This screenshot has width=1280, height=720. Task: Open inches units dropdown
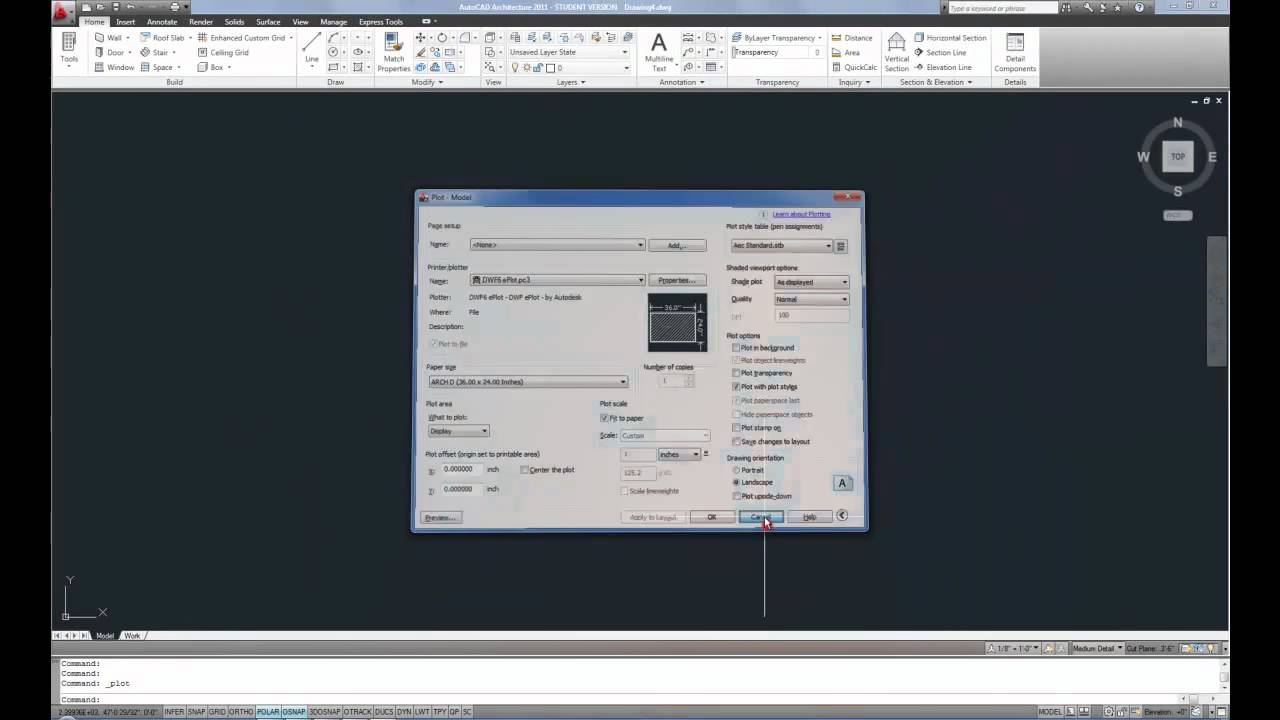(679, 454)
